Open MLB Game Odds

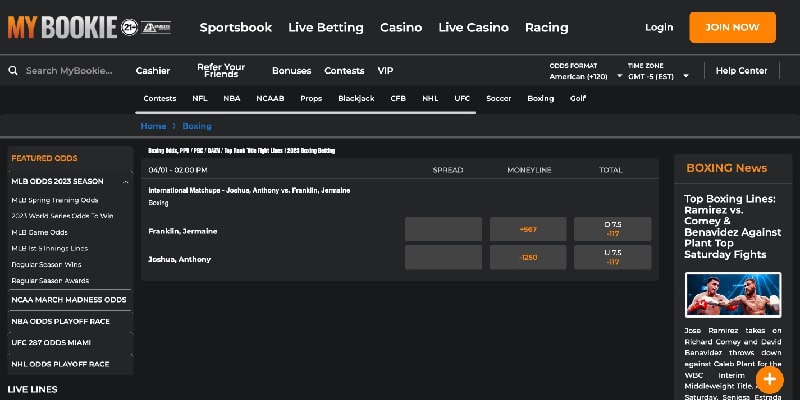click(39, 232)
